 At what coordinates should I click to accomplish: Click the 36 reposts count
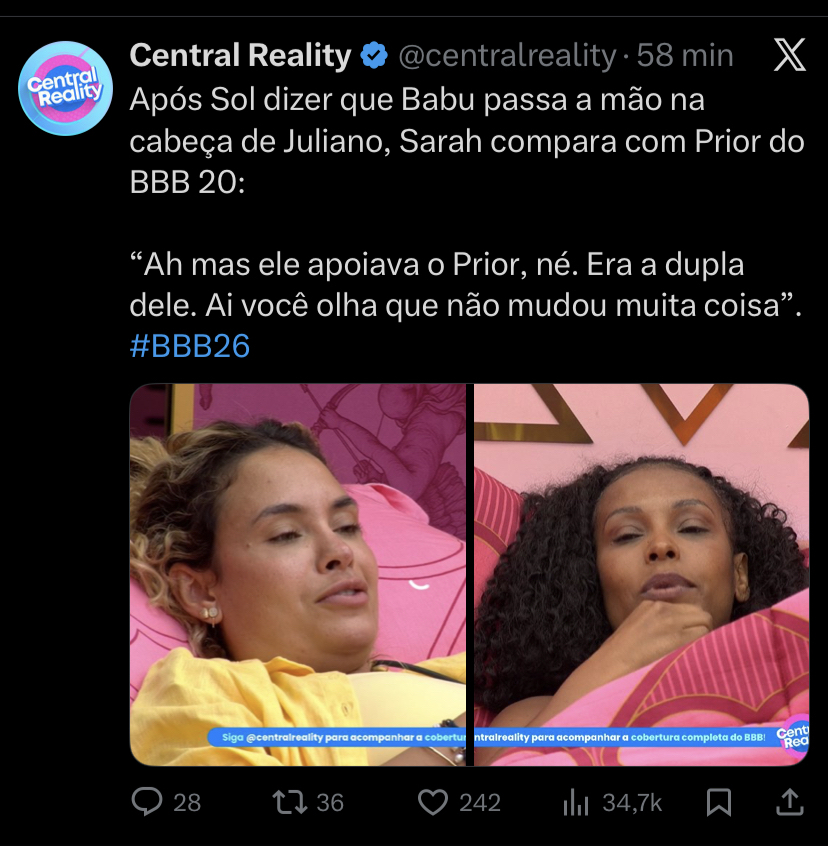(x=330, y=803)
